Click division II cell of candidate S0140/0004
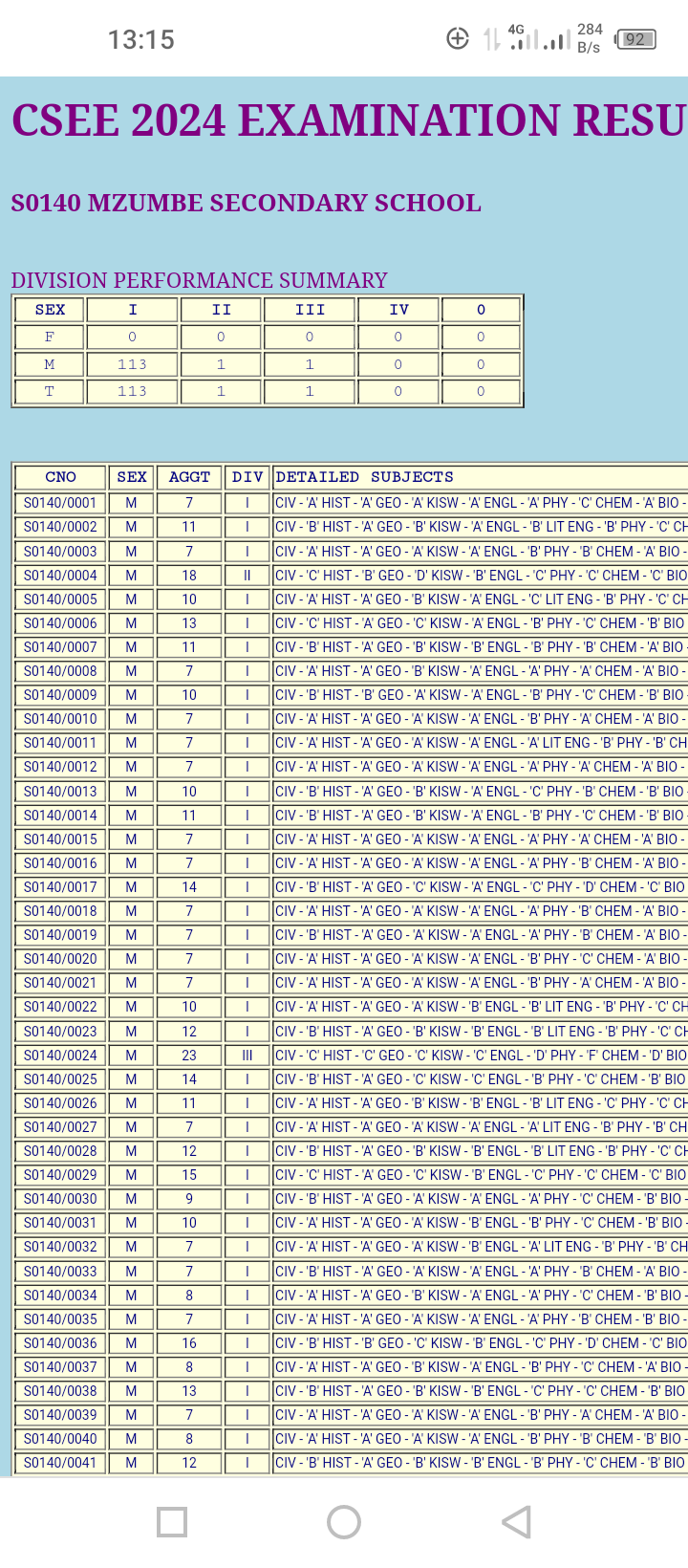The height and width of the screenshot is (1568, 688). click(x=247, y=576)
